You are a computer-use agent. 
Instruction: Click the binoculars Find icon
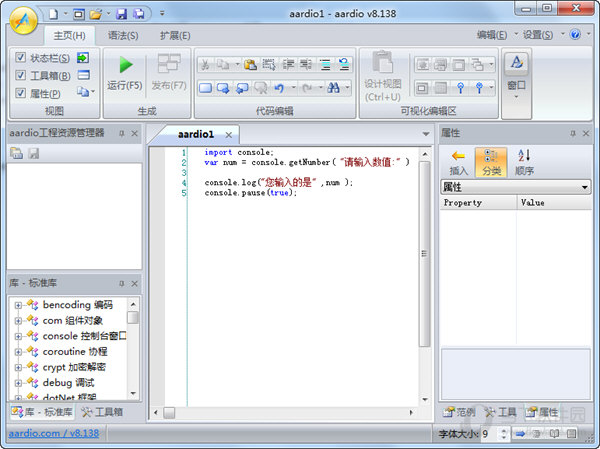(x=333, y=88)
